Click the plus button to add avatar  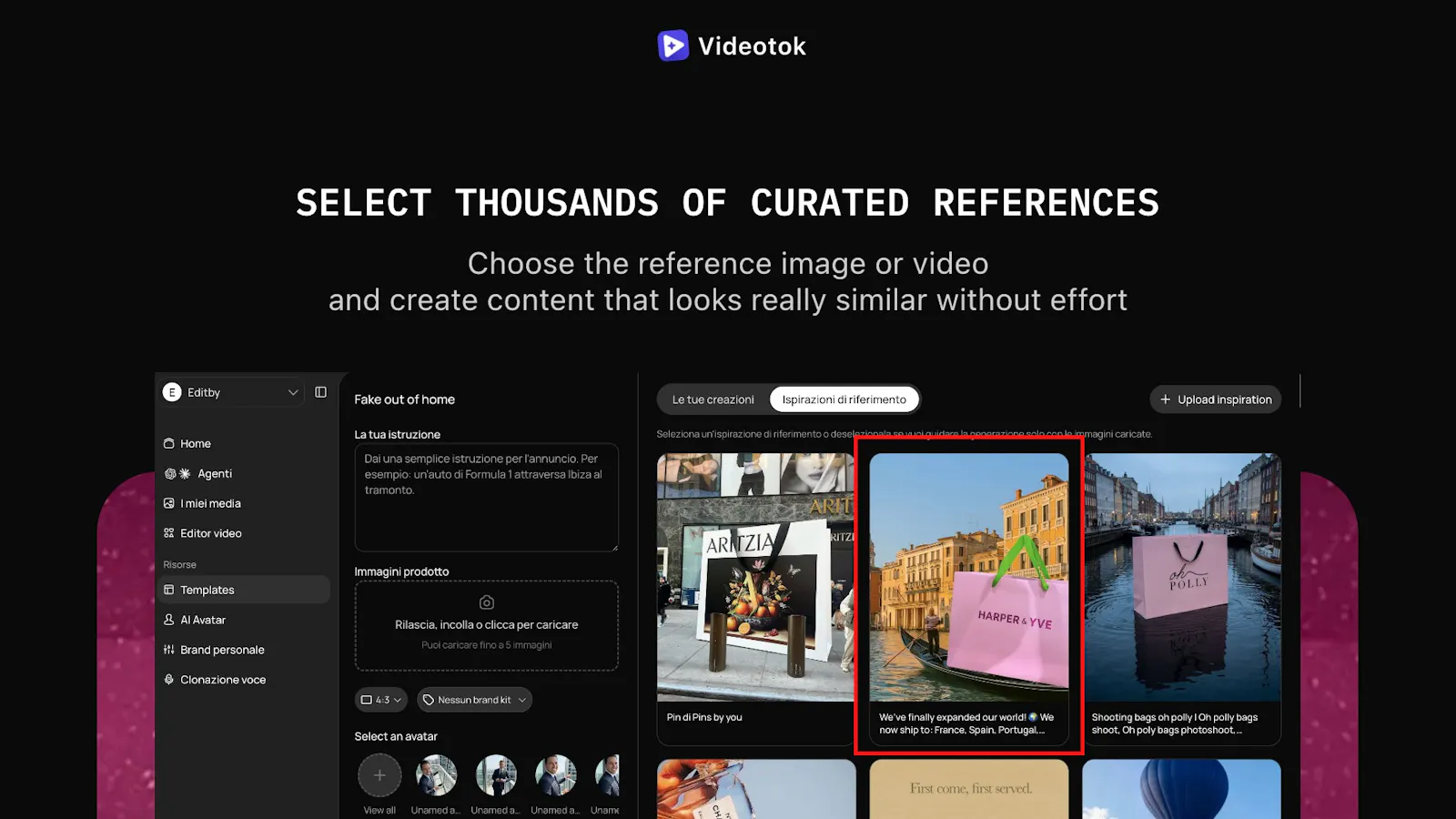pos(379,775)
